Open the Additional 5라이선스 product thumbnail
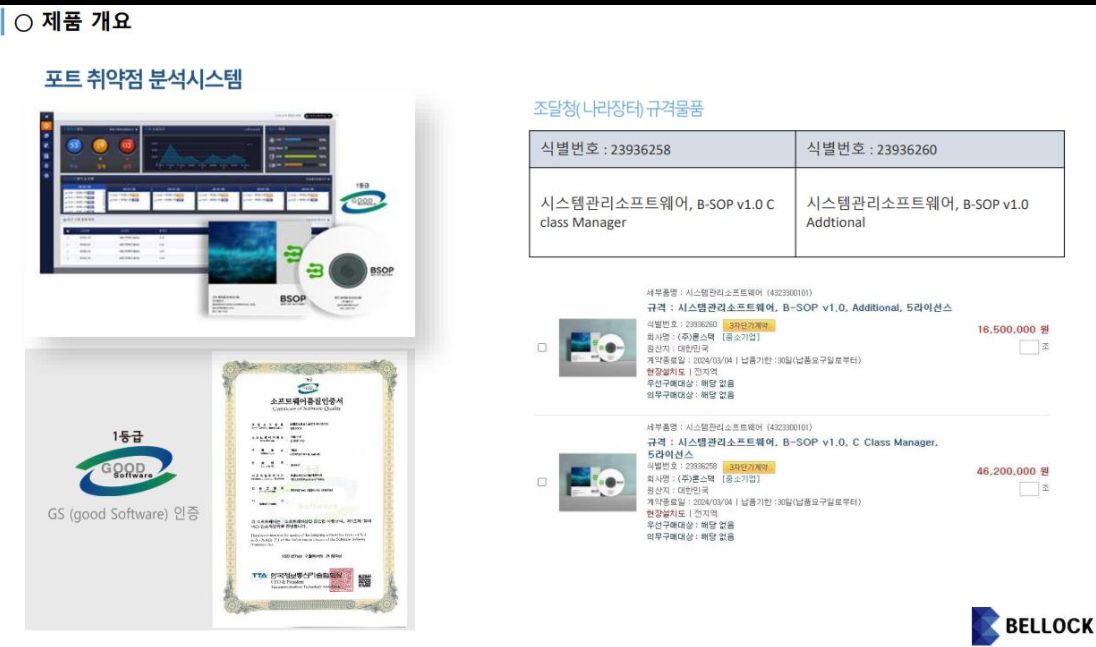 pos(598,347)
